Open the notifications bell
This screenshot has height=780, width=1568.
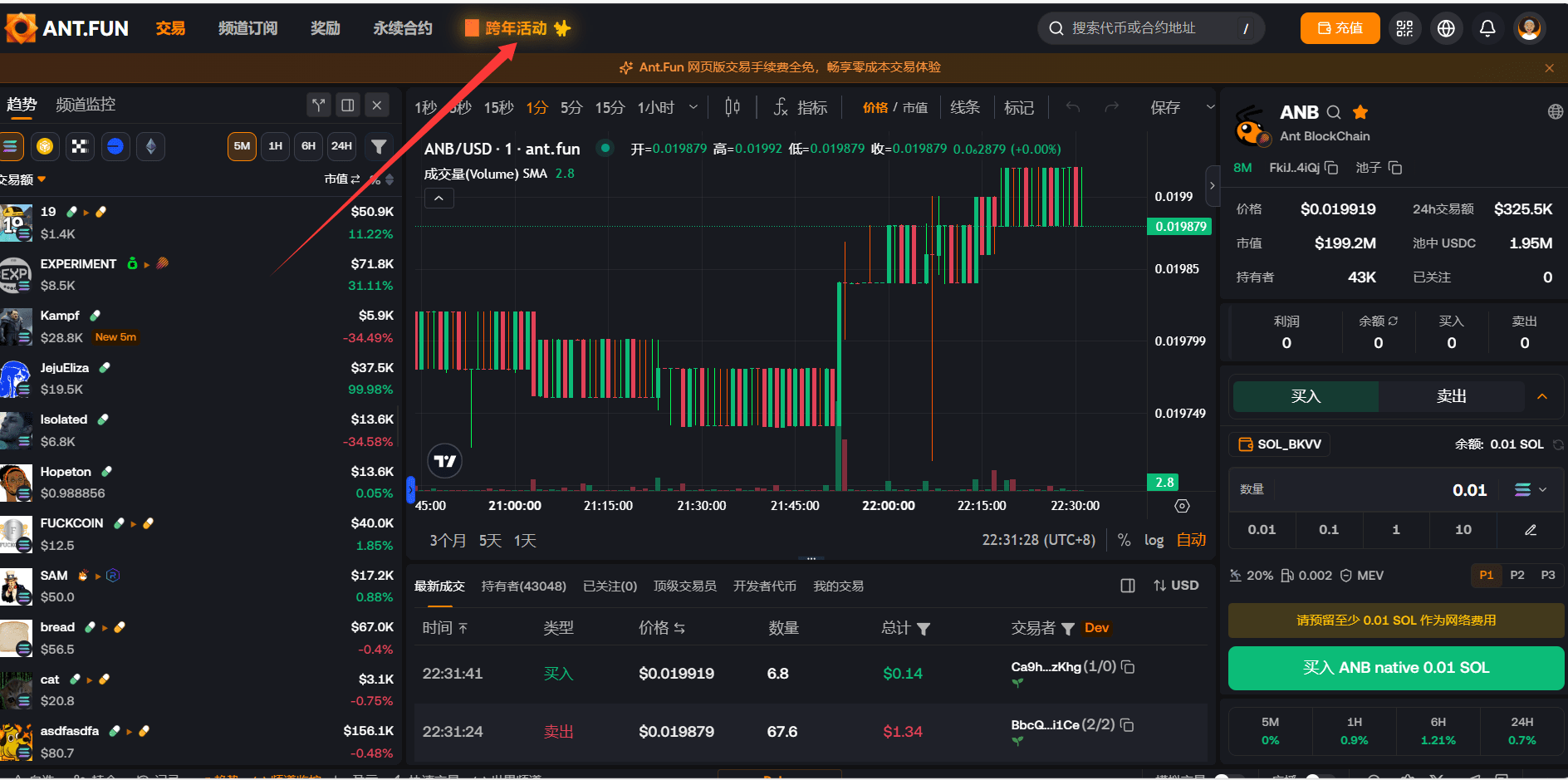[1487, 28]
